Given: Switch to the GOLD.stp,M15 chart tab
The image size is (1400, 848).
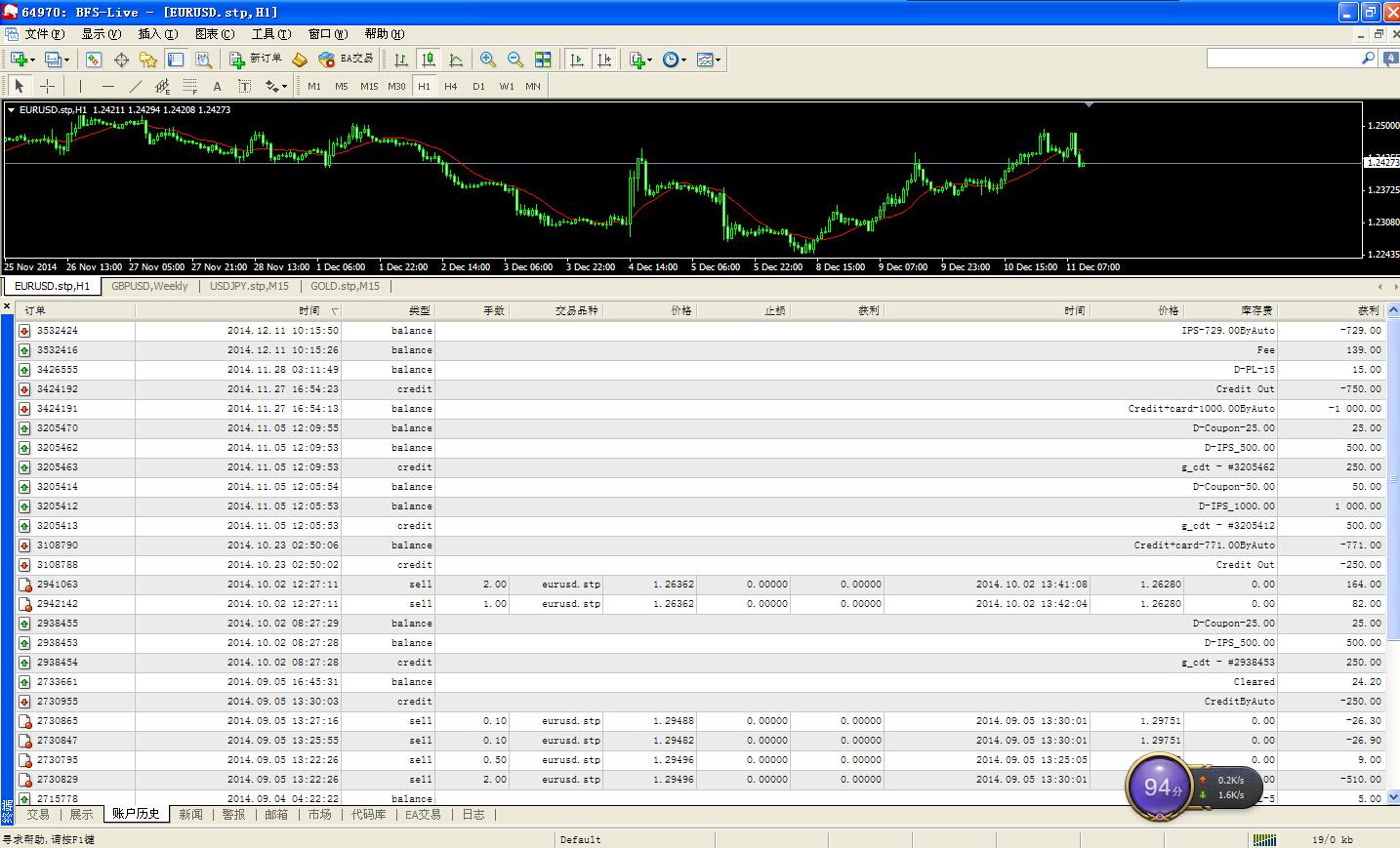Looking at the screenshot, I should click(x=345, y=286).
